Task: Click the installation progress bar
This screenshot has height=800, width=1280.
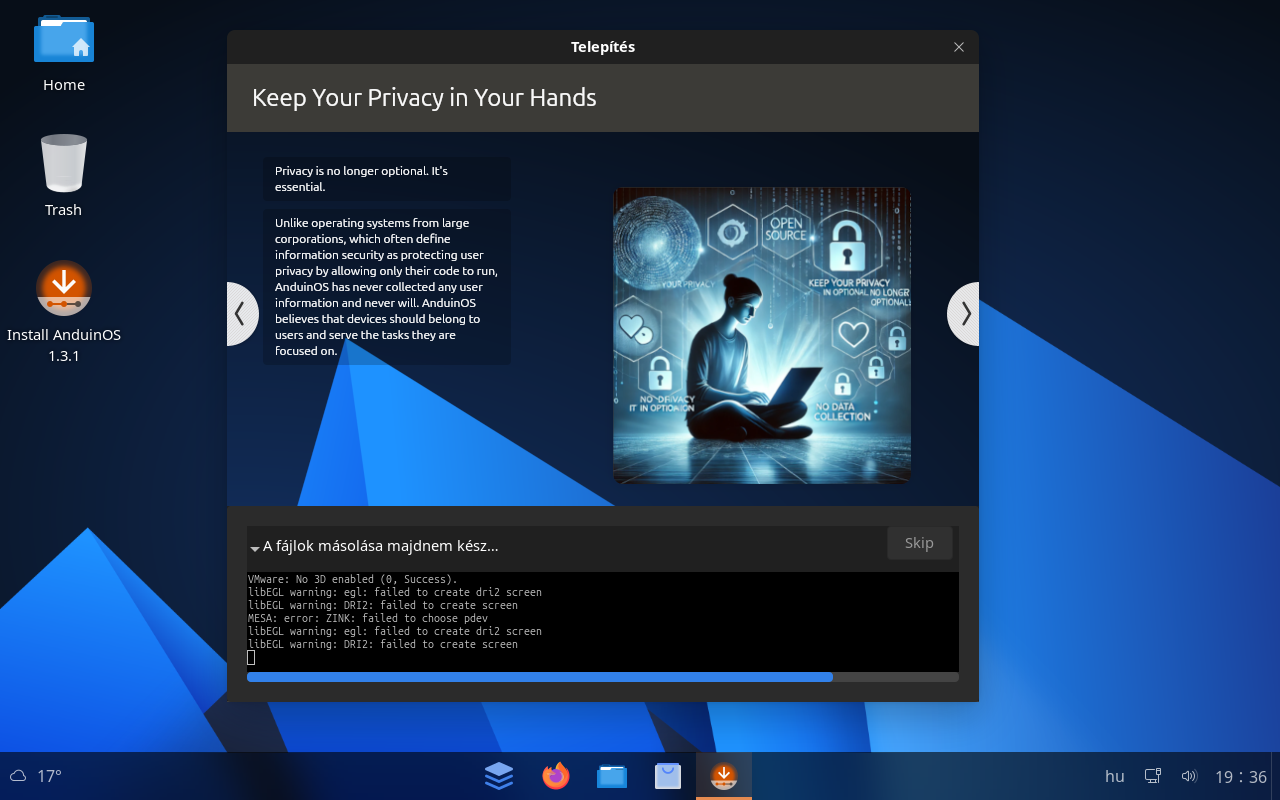Action: pos(603,677)
